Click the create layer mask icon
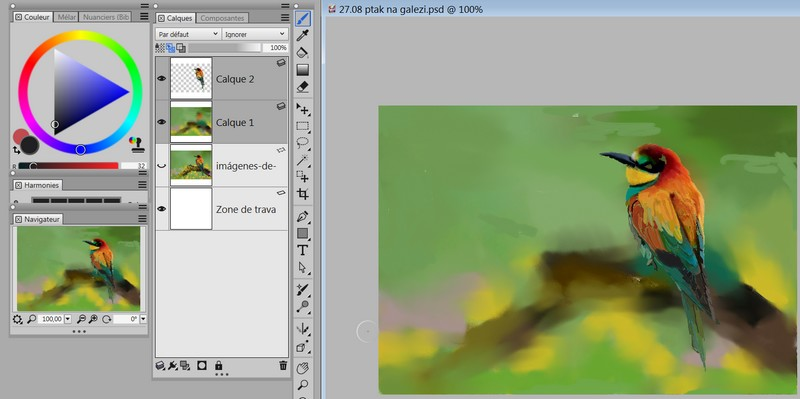Viewport: 800px width, 399px height. (x=202, y=365)
